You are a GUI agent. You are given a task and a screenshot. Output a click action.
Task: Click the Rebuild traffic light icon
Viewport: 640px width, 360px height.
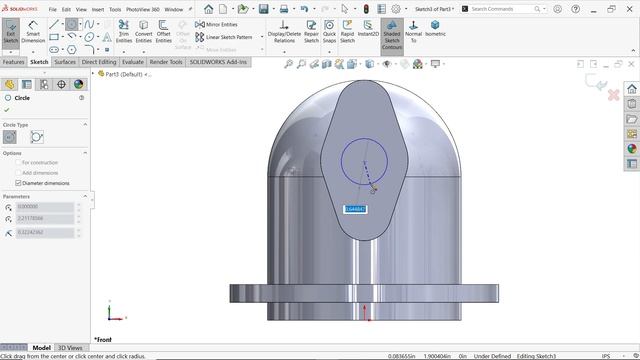point(366,9)
